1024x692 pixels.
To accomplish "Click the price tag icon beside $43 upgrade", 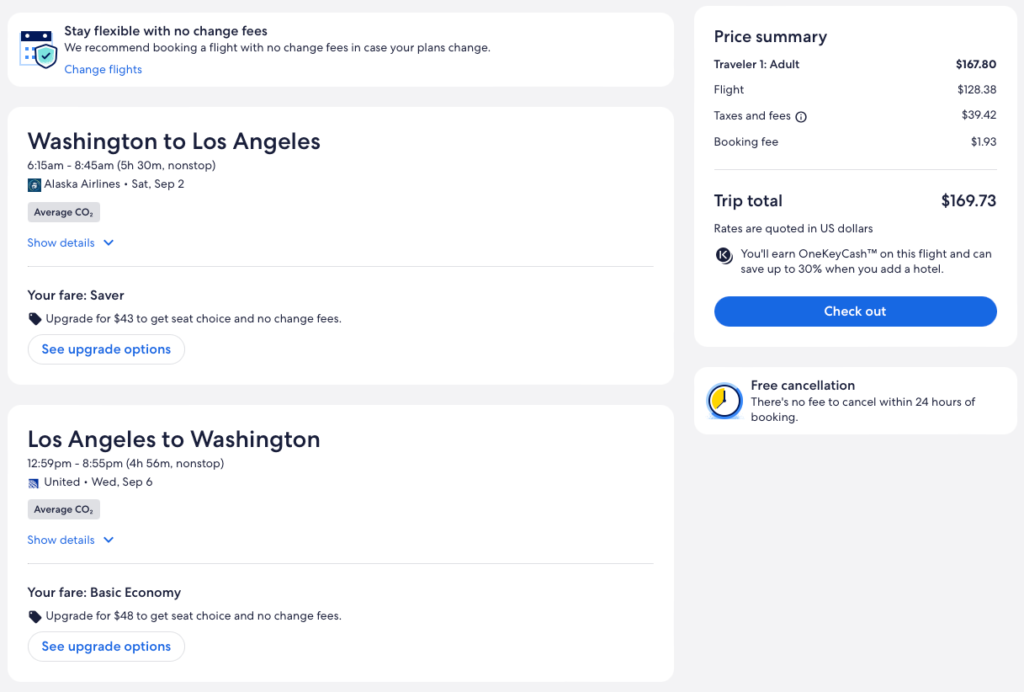I will pos(35,319).
